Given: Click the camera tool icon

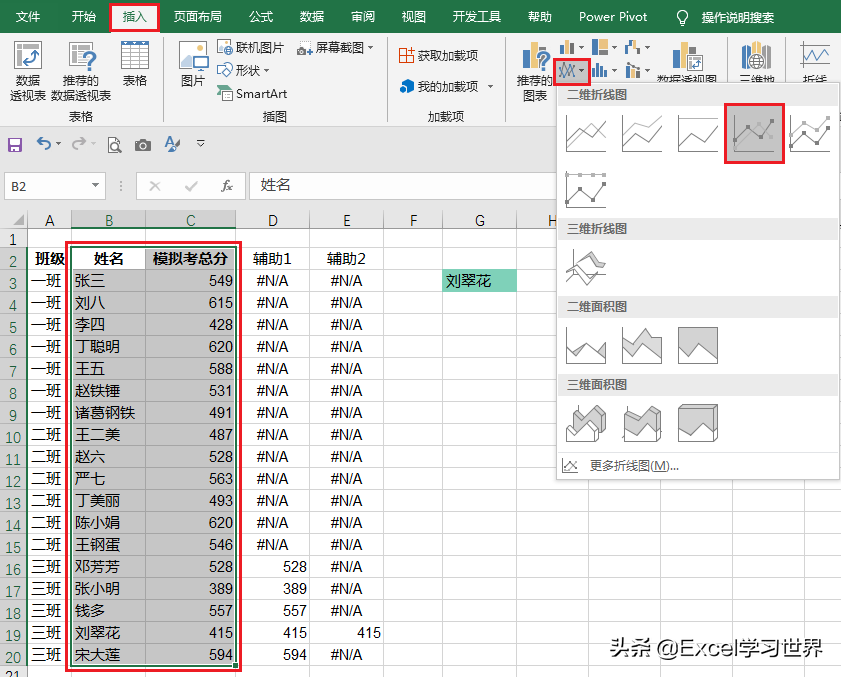Looking at the screenshot, I should (x=143, y=145).
